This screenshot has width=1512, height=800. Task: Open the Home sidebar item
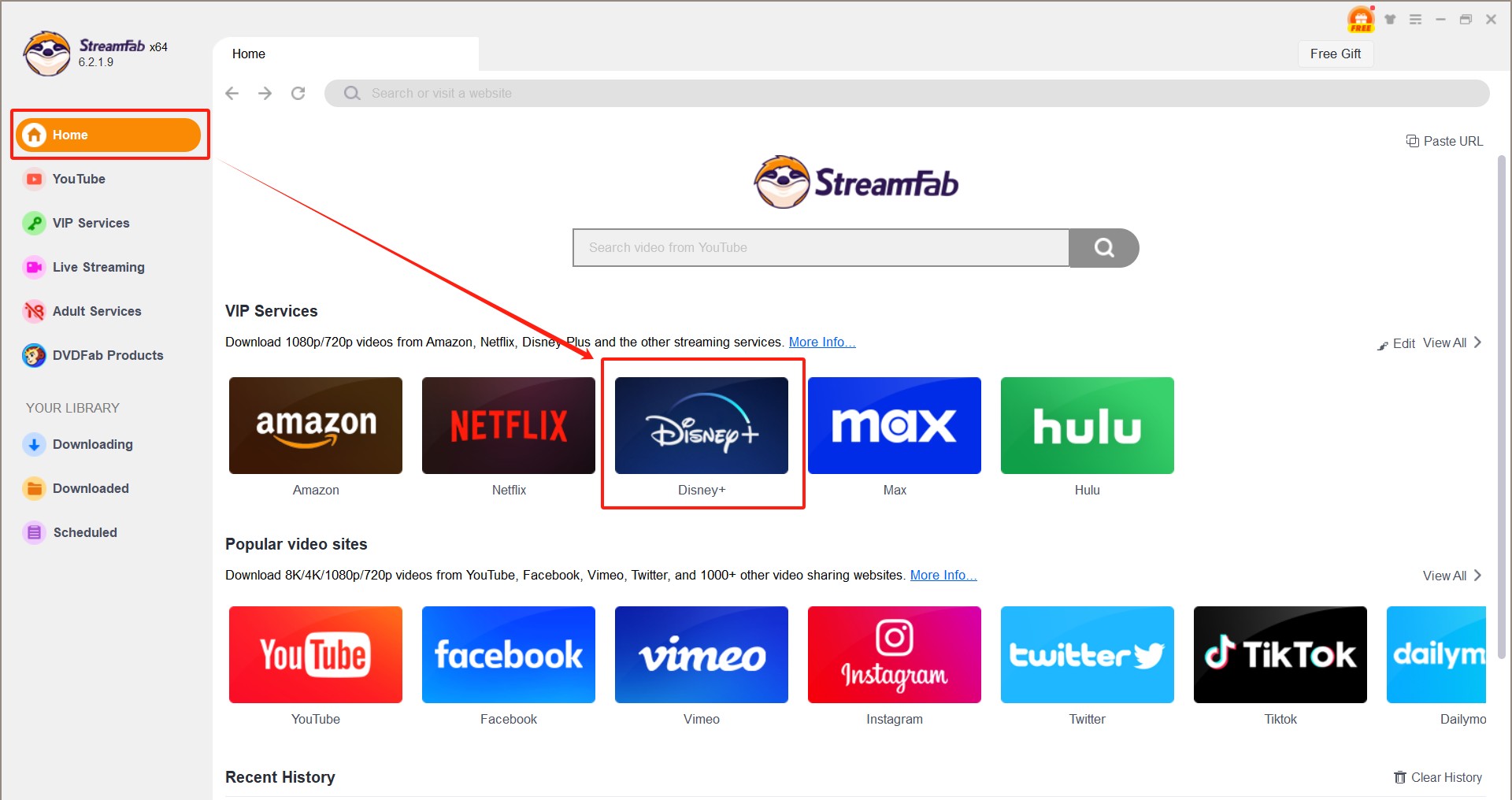pos(109,135)
